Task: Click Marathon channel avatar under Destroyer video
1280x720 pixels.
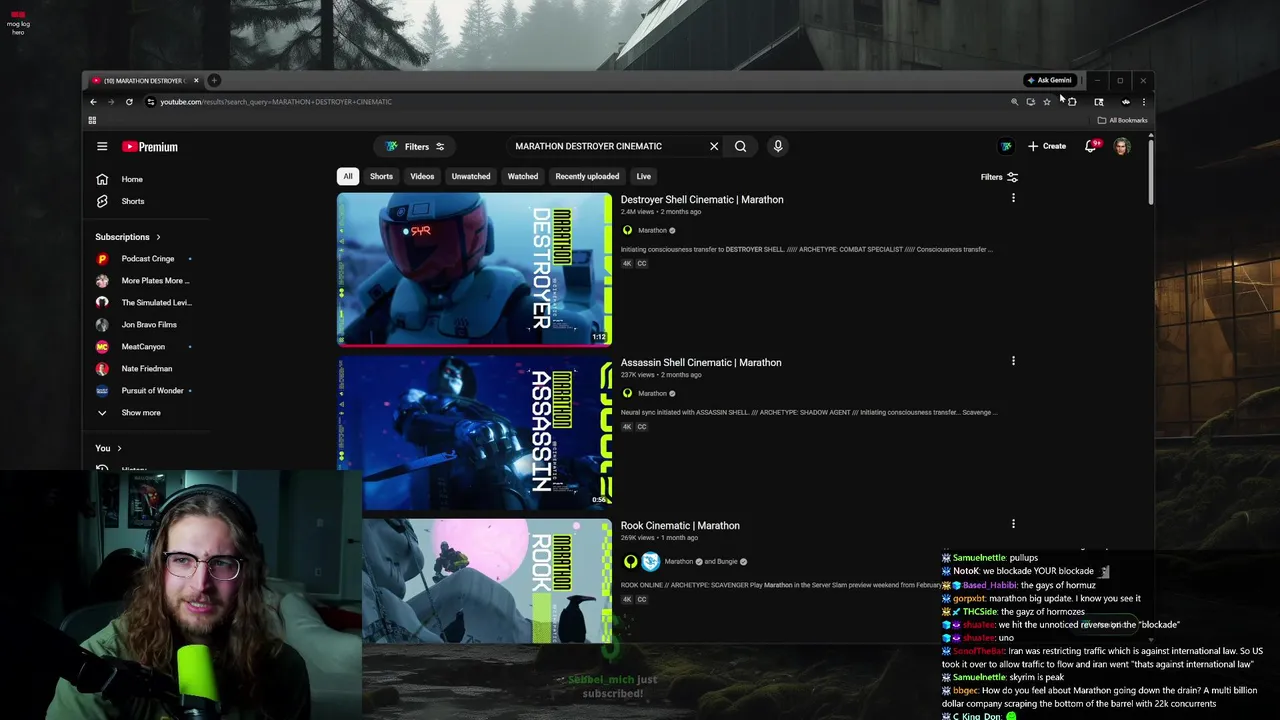Action: 627,231
